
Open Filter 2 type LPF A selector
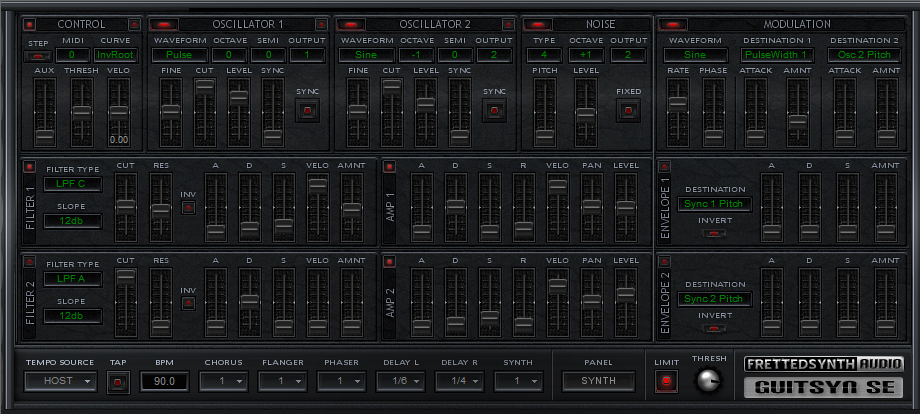(73, 279)
